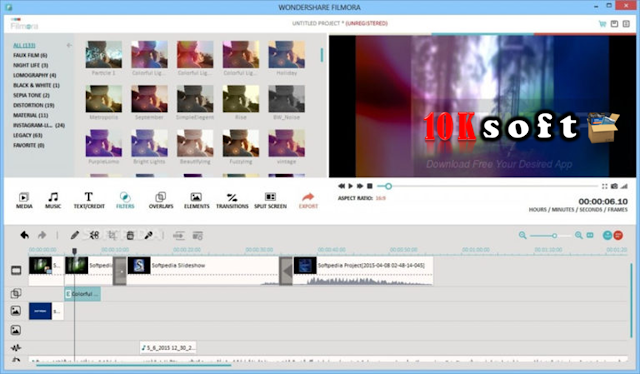Click the overlay effects track icon

tap(16, 293)
